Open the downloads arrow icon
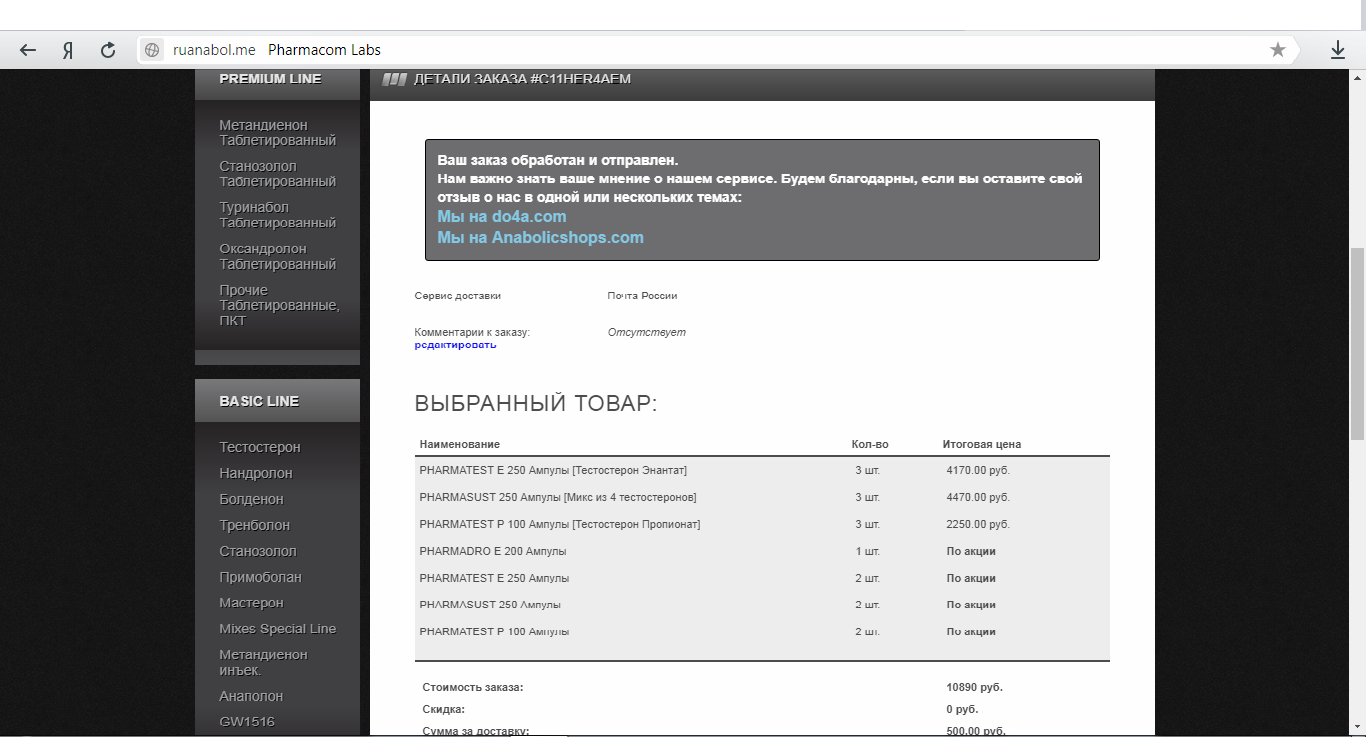The height and width of the screenshot is (737, 1366). (x=1337, y=50)
